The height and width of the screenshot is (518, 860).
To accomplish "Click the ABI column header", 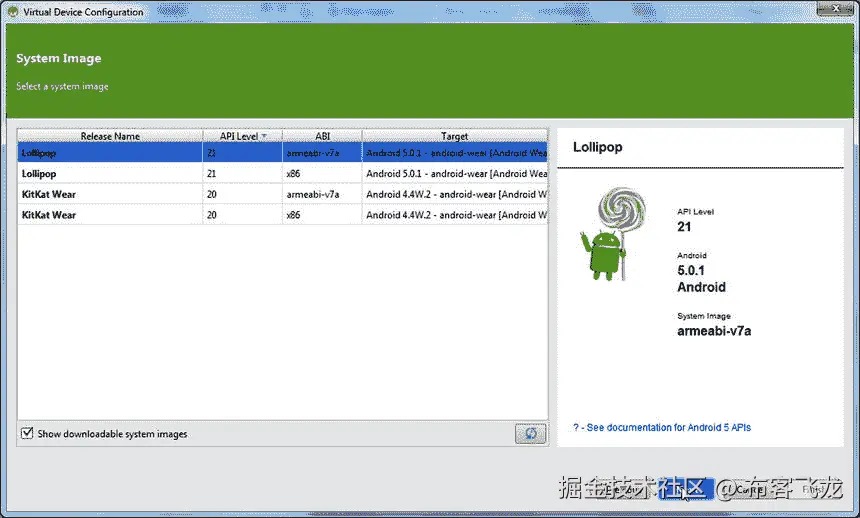I will (x=322, y=136).
